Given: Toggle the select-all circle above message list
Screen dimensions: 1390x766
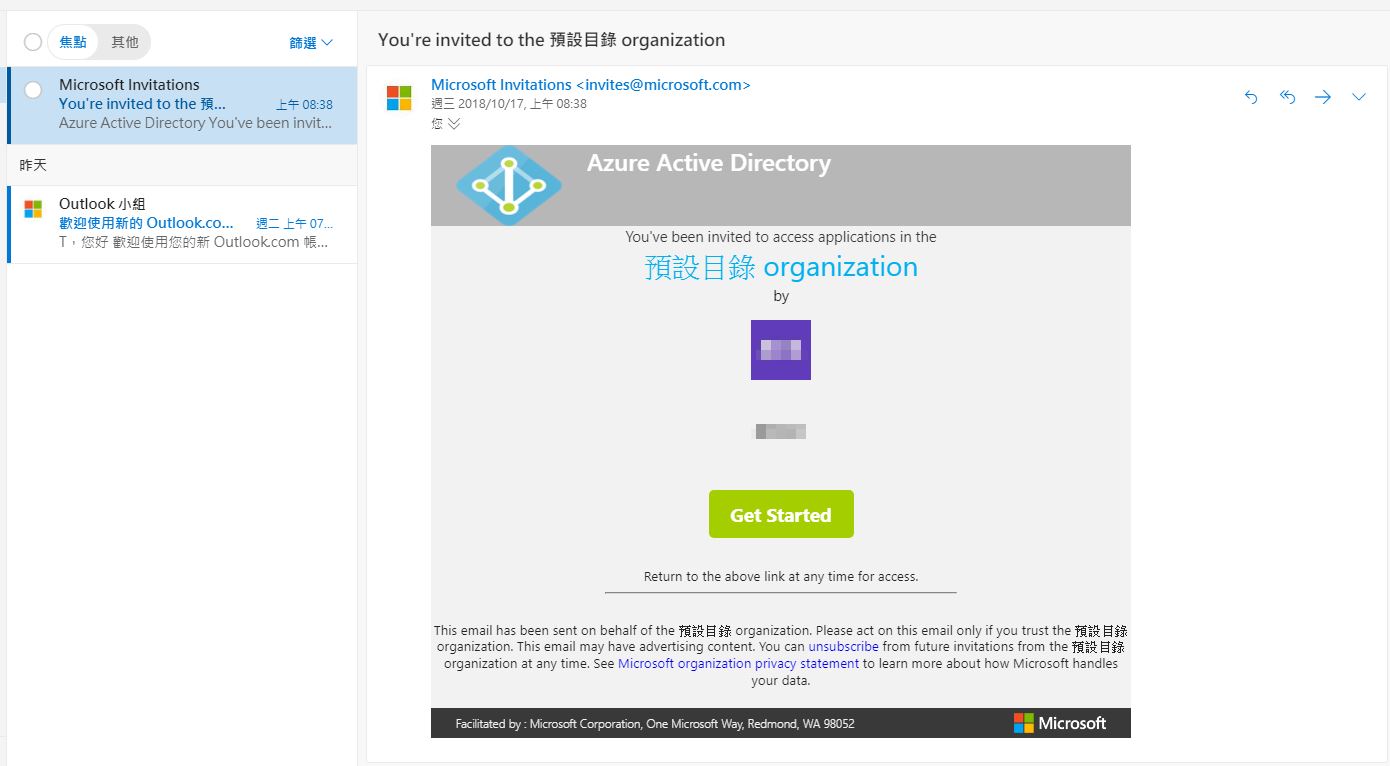Looking at the screenshot, I should click(x=33, y=42).
